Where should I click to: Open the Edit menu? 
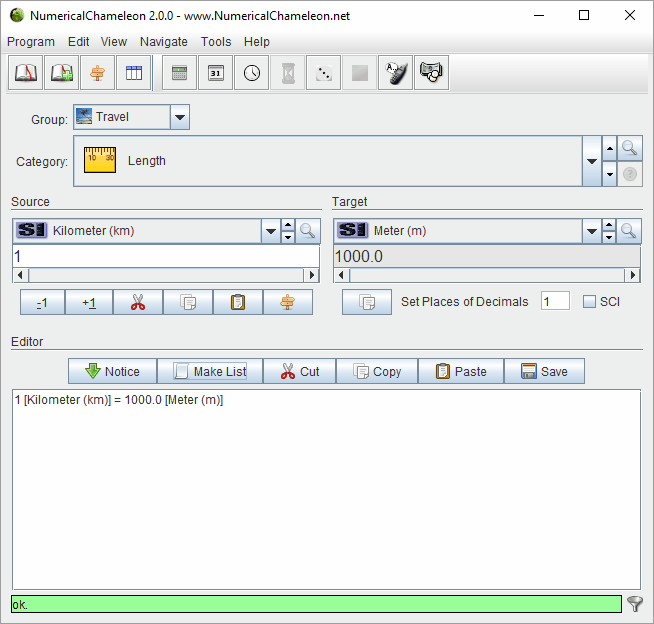pyautogui.click(x=78, y=42)
